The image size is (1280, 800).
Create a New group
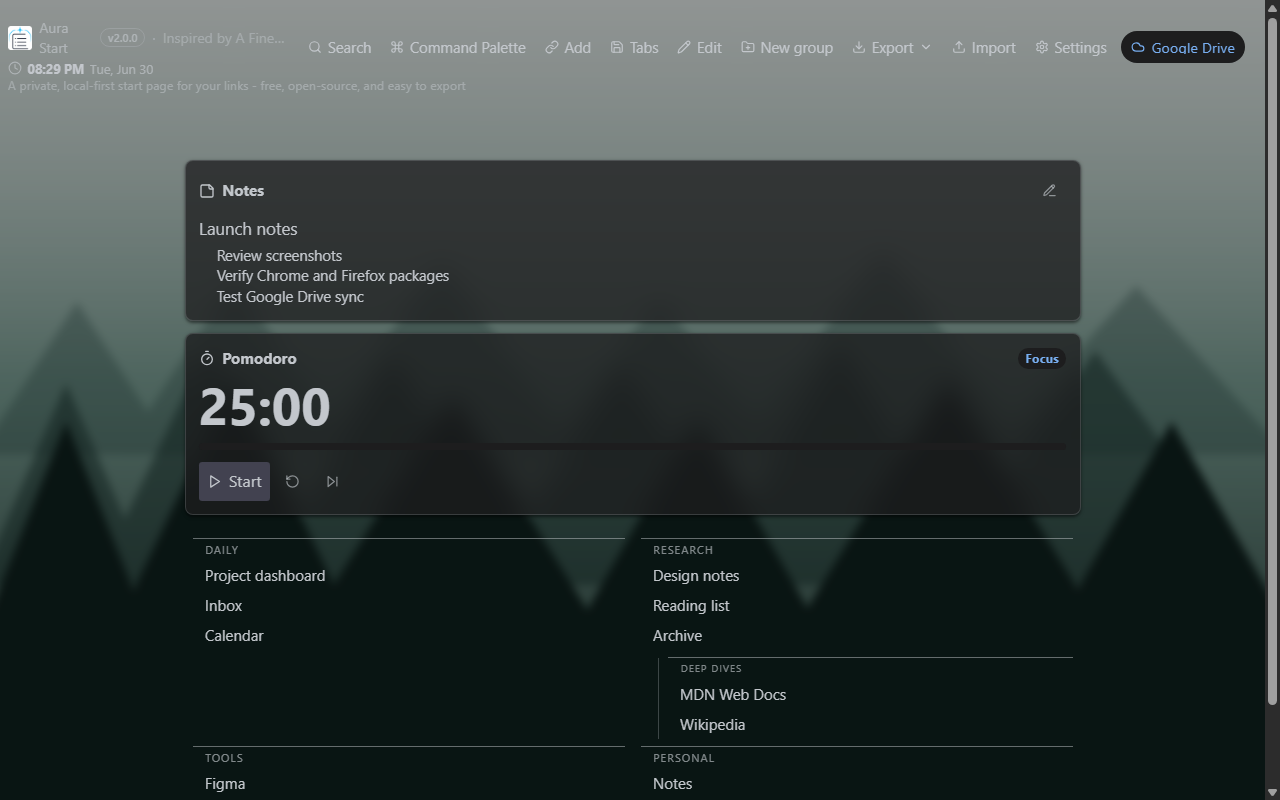[x=787, y=47]
